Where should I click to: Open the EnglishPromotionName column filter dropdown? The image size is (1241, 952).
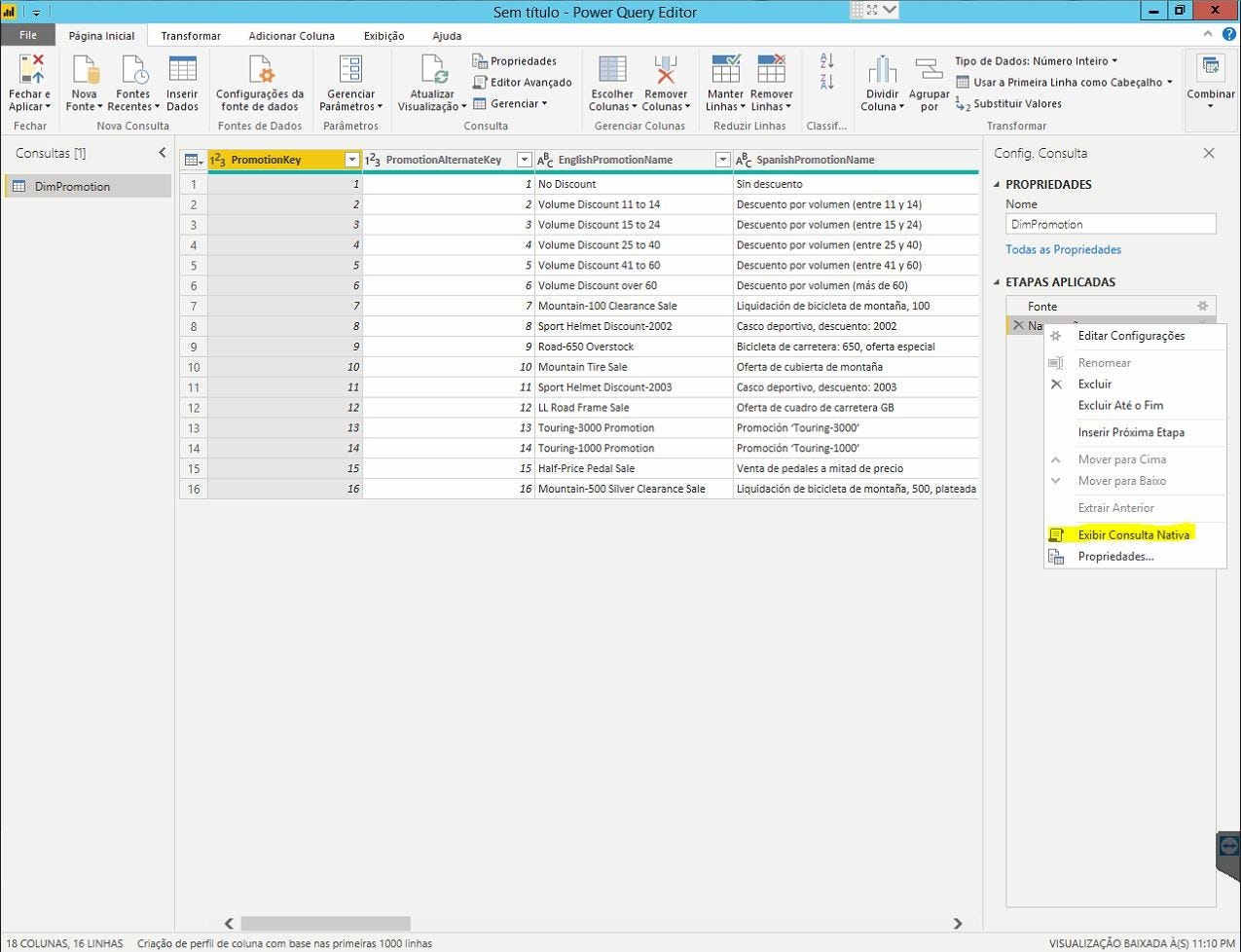click(x=722, y=160)
